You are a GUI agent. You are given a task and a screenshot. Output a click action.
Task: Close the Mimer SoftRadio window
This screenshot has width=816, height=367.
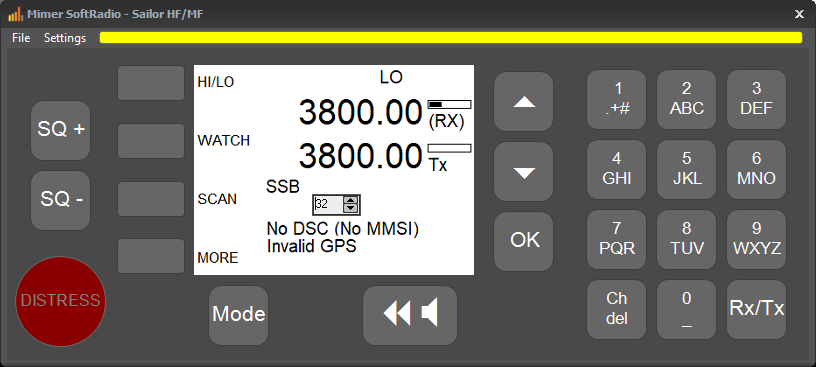799,14
